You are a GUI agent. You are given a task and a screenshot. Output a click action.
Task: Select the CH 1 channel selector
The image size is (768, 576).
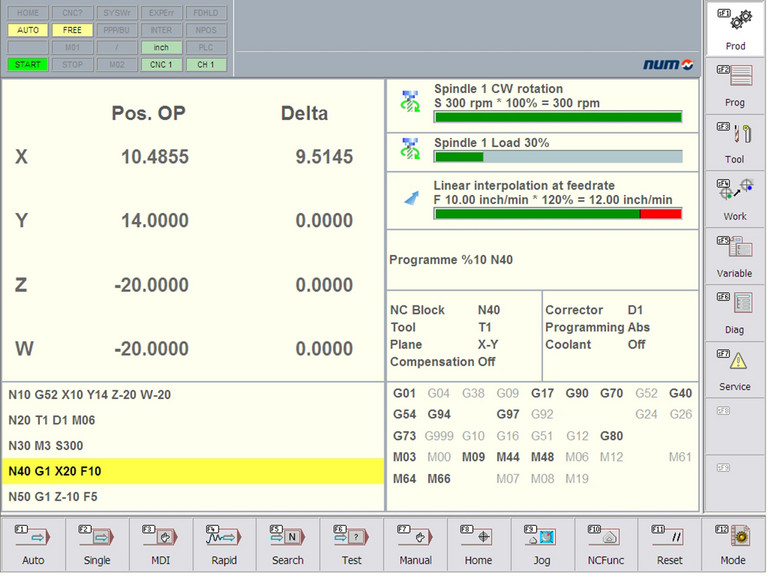[x=206, y=65]
